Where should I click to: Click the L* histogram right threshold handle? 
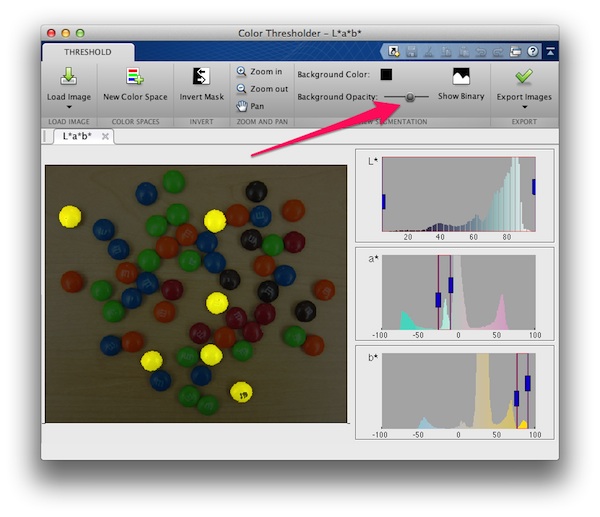pyautogui.click(x=534, y=186)
